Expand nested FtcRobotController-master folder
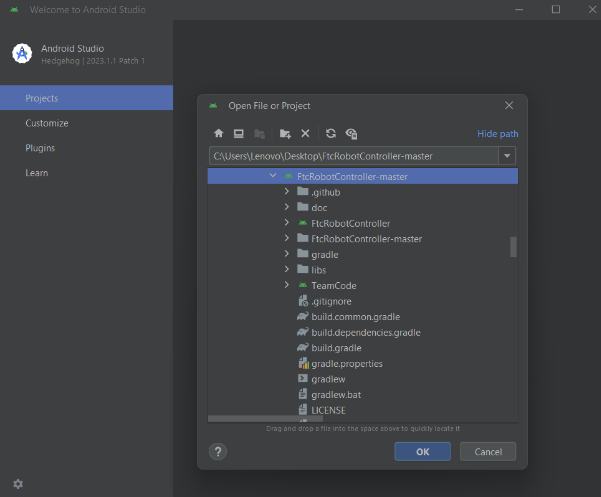Viewport: 601px width, 497px height. [x=287, y=238]
